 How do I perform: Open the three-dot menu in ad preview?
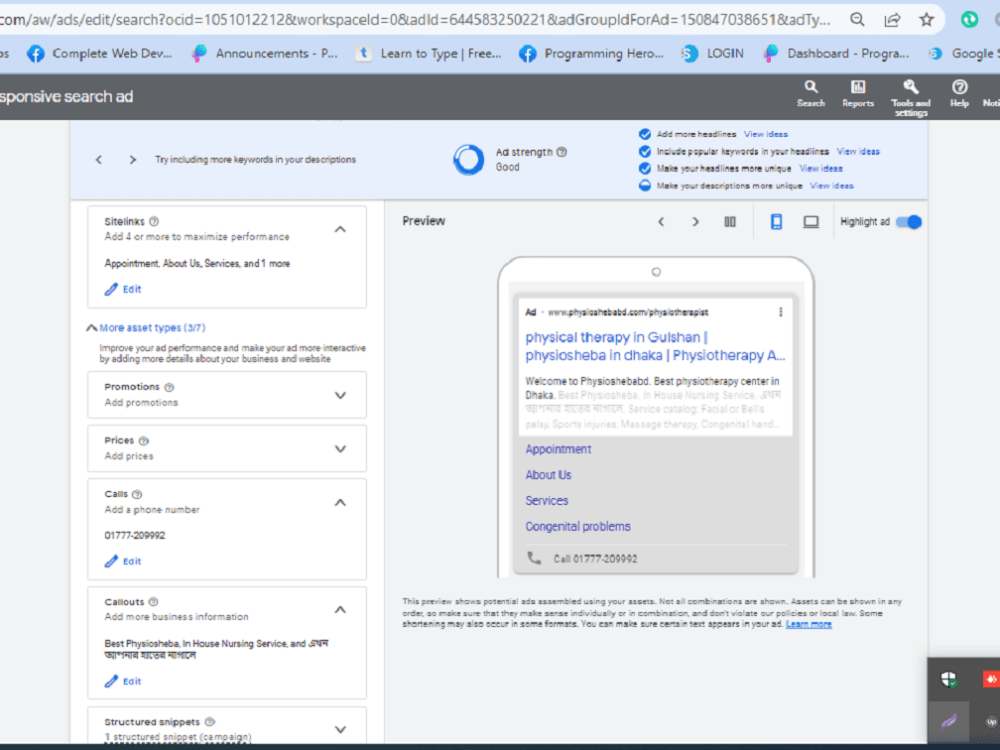(x=781, y=312)
